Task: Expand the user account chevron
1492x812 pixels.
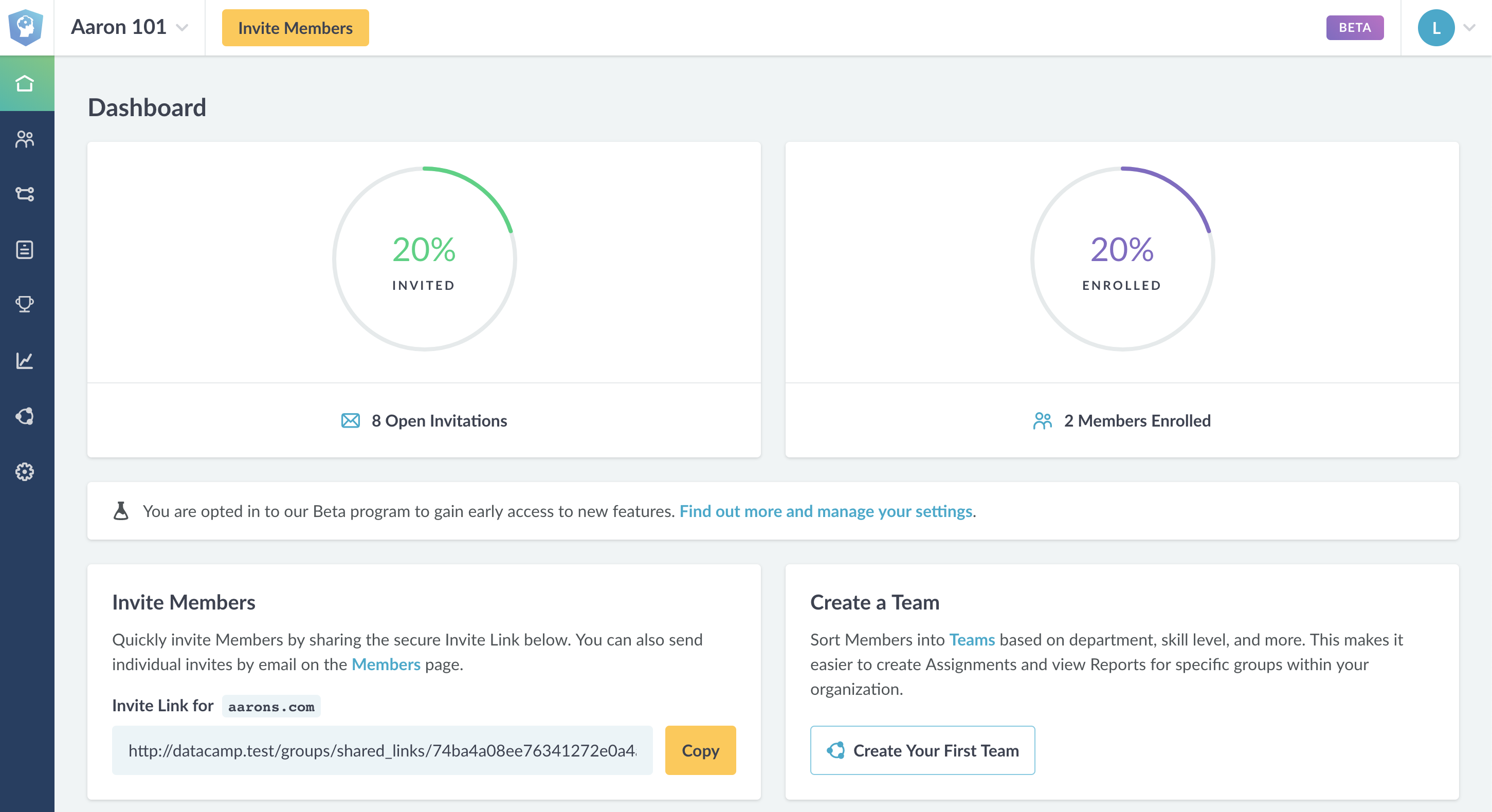Action: (1469, 28)
